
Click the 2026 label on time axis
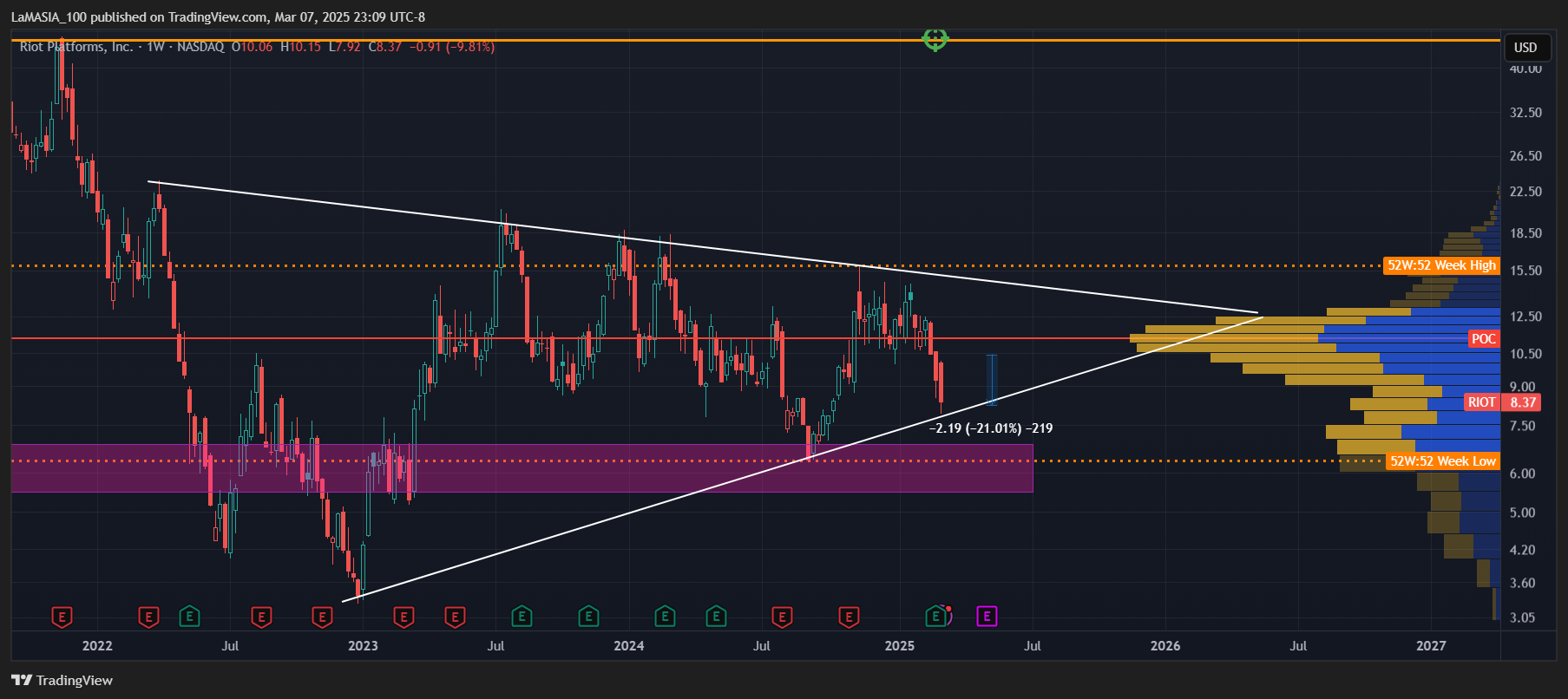click(x=1165, y=646)
